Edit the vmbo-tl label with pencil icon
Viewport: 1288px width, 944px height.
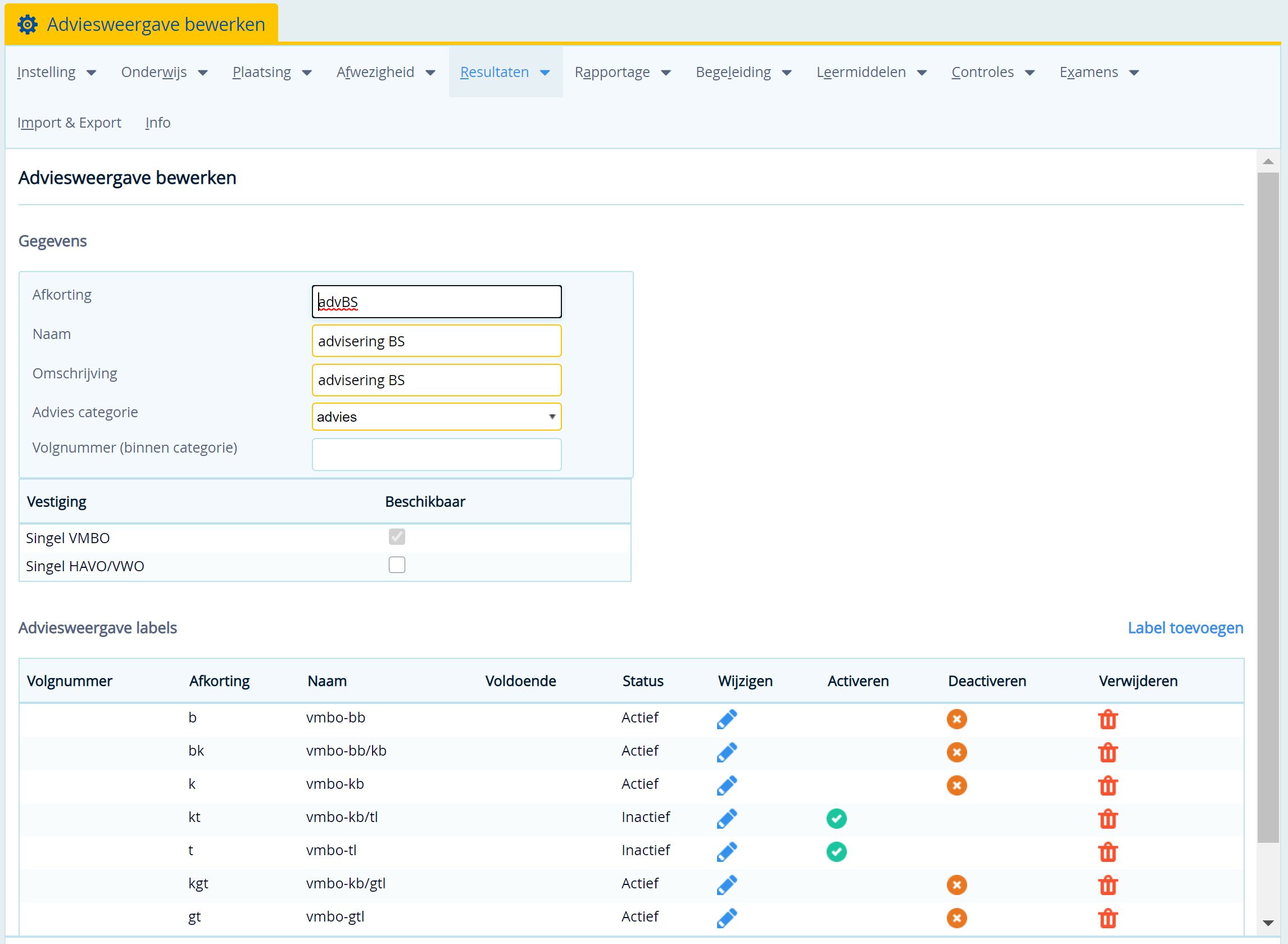click(x=727, y=852)
